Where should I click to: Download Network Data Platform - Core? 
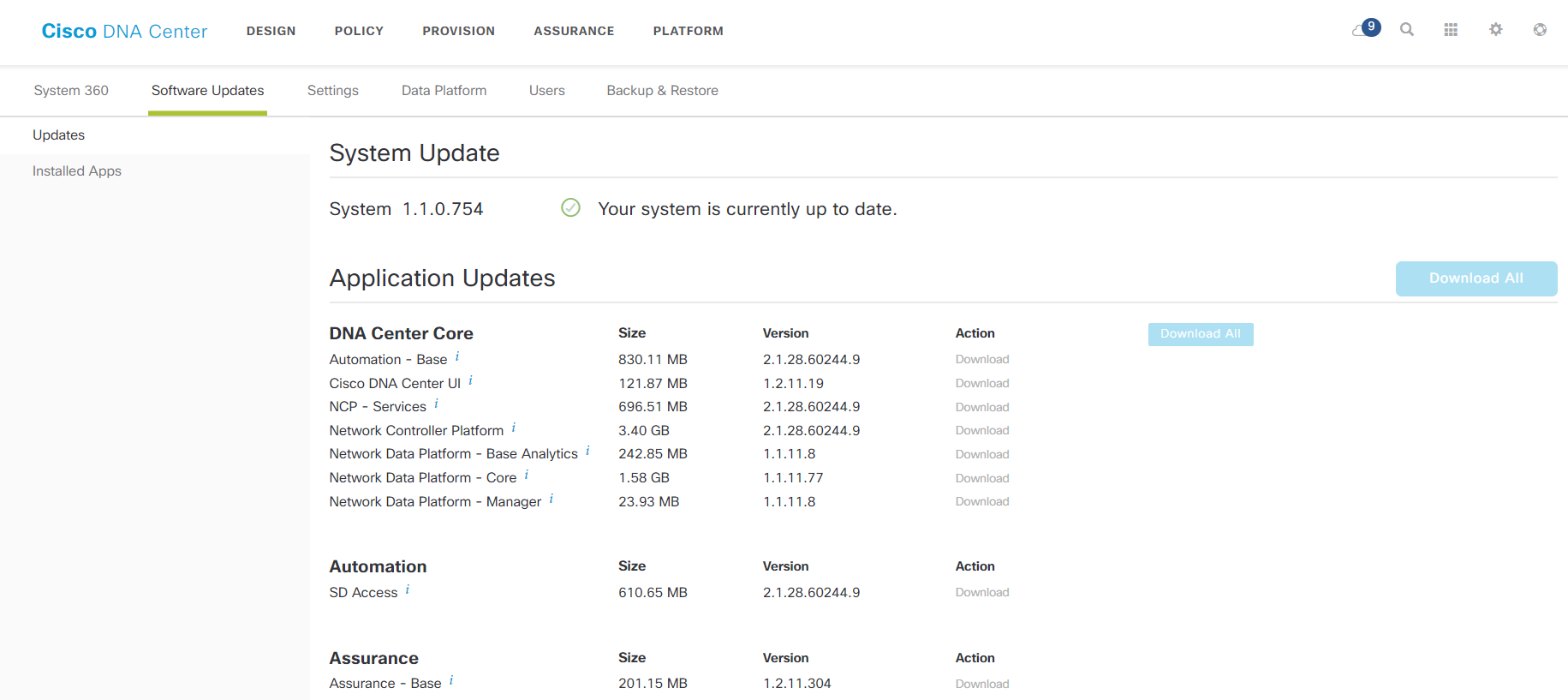(982, 478)
